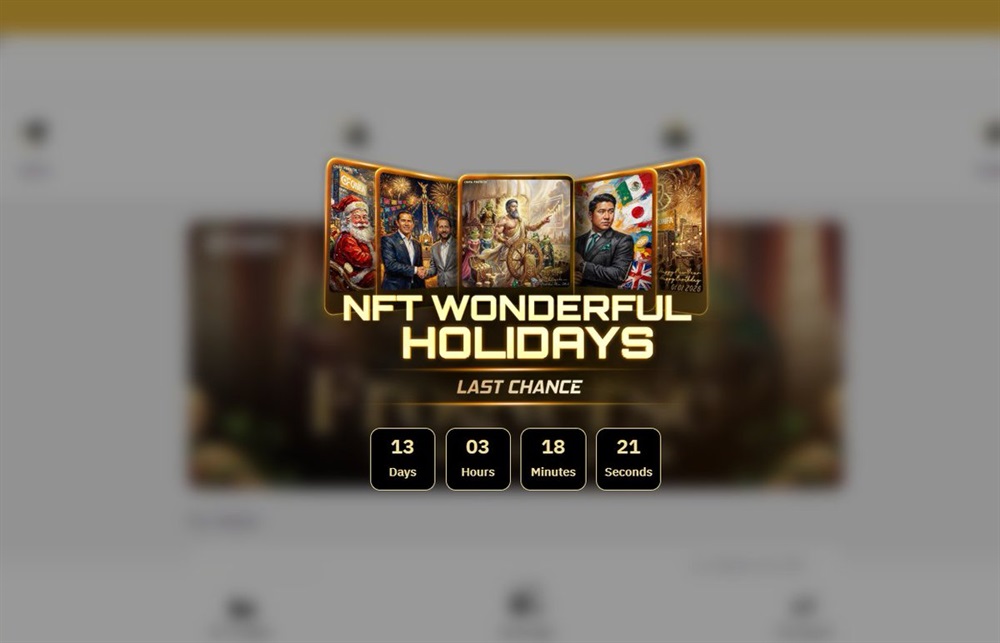
Task: Click the blurred logo on background banner
Action: [x=243, y=243]
